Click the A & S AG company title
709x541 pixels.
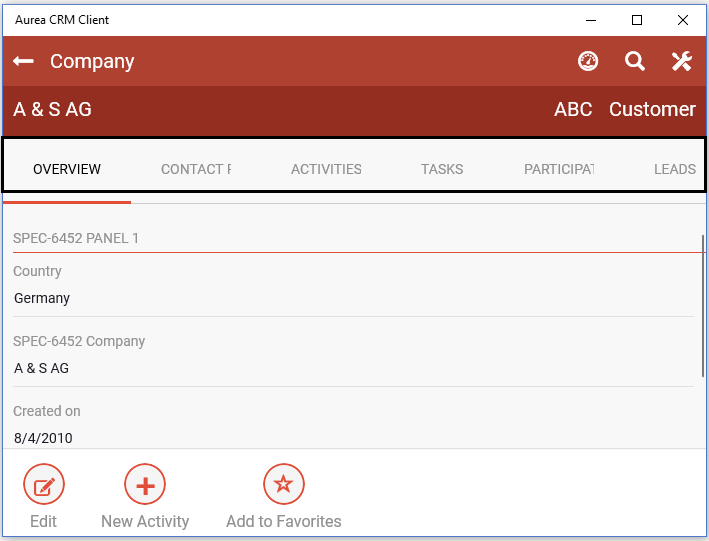click(x=53, y=110)
